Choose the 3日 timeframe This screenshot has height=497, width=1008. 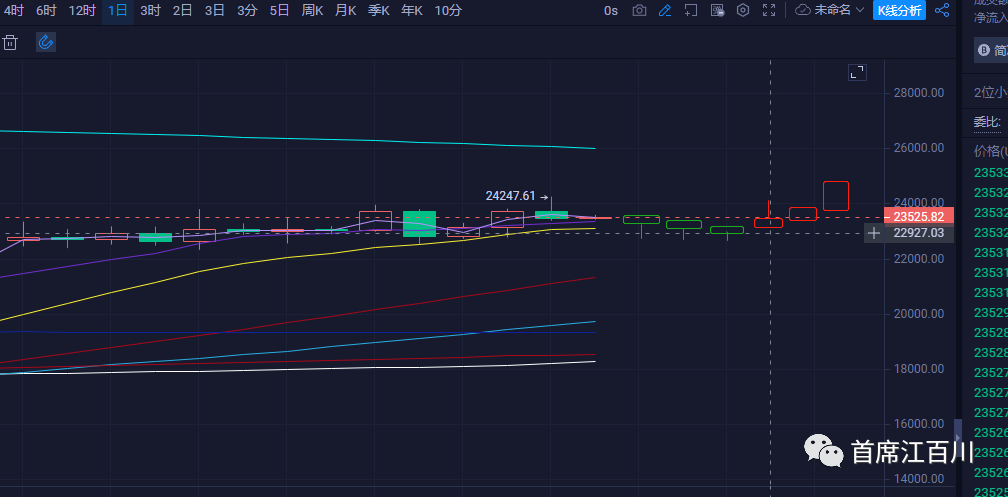pos(215,10)
